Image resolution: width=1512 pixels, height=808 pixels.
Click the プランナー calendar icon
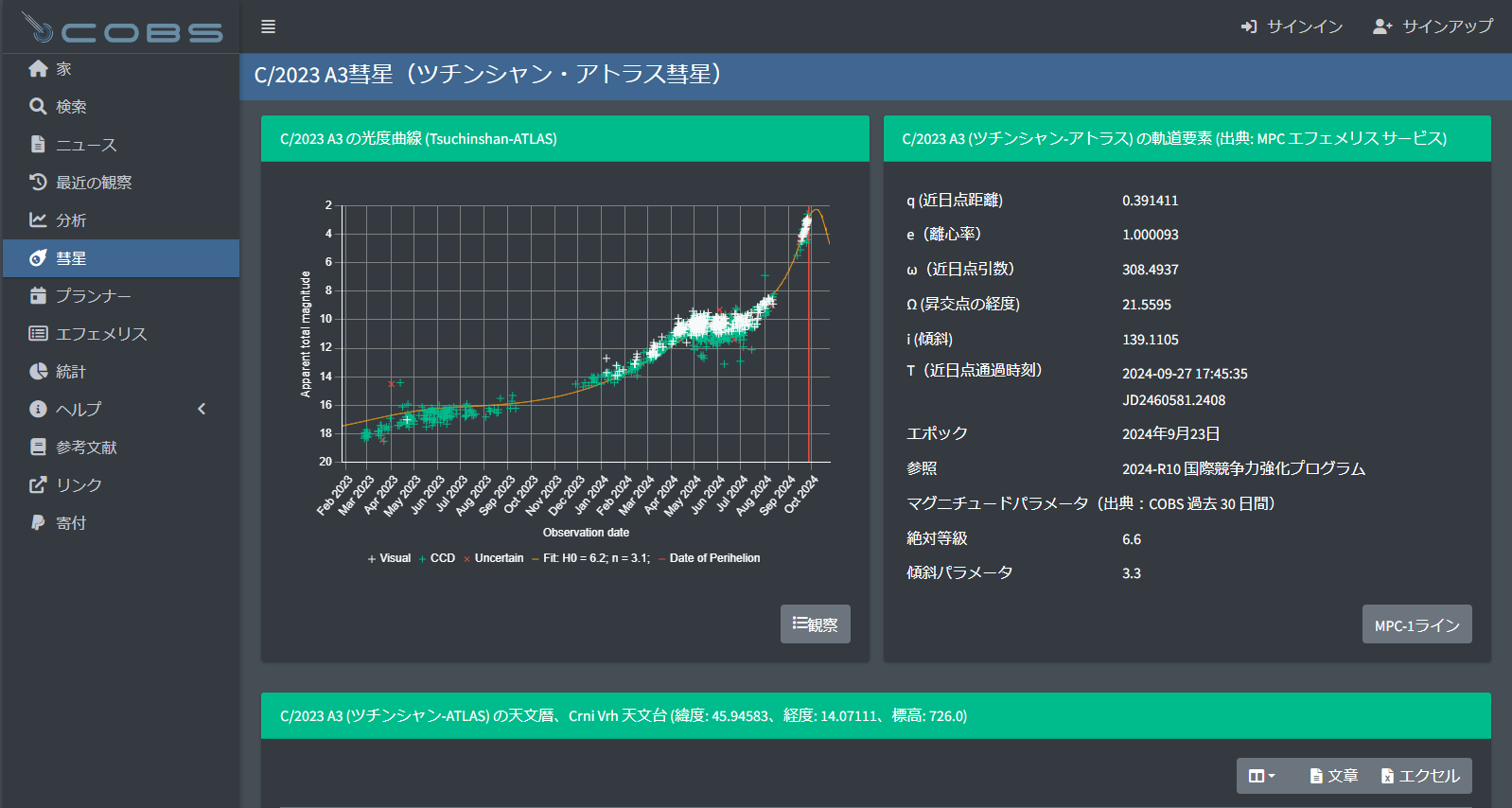click(38, 296)
